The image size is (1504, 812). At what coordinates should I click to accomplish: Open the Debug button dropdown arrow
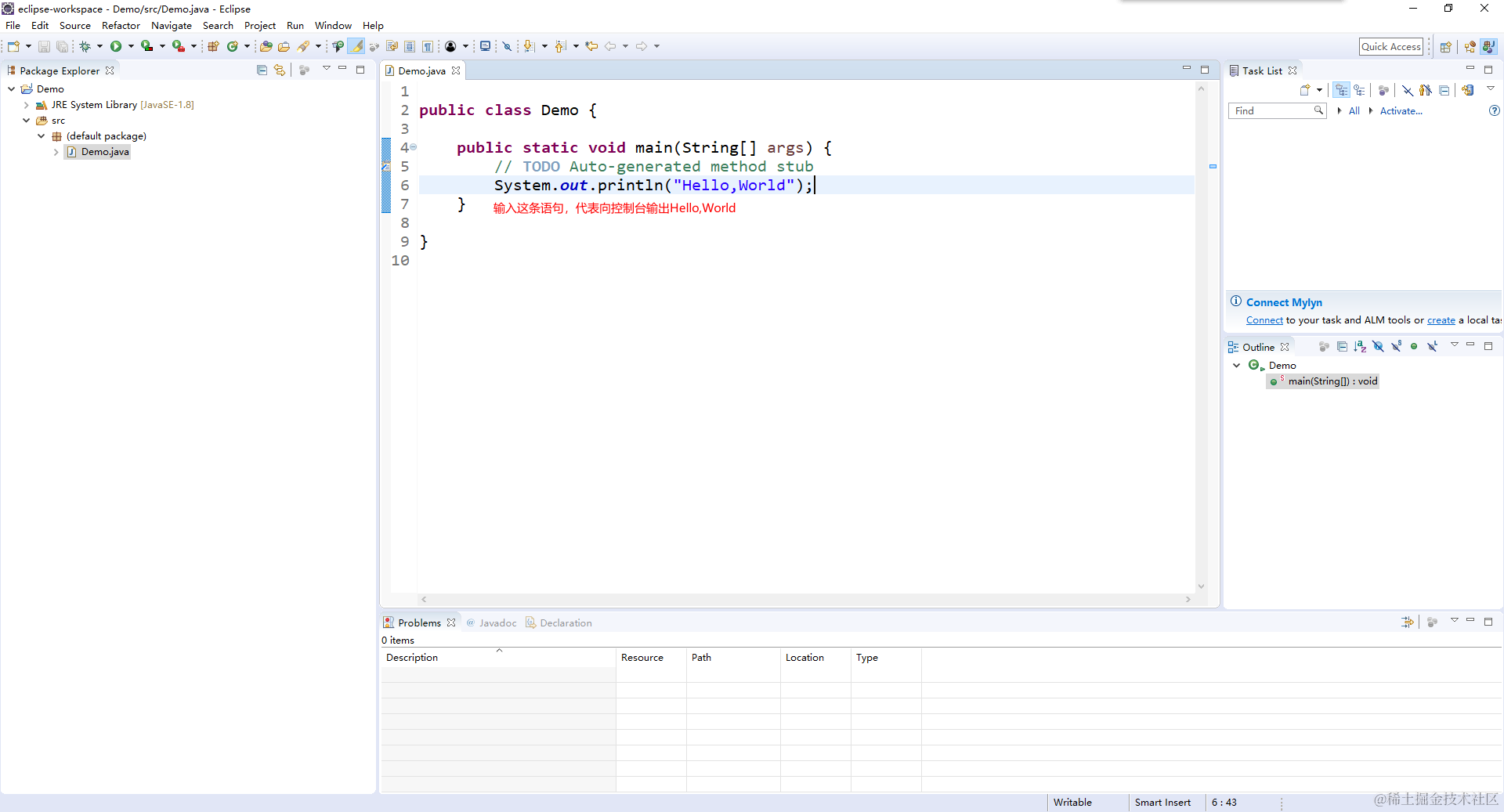99,46
